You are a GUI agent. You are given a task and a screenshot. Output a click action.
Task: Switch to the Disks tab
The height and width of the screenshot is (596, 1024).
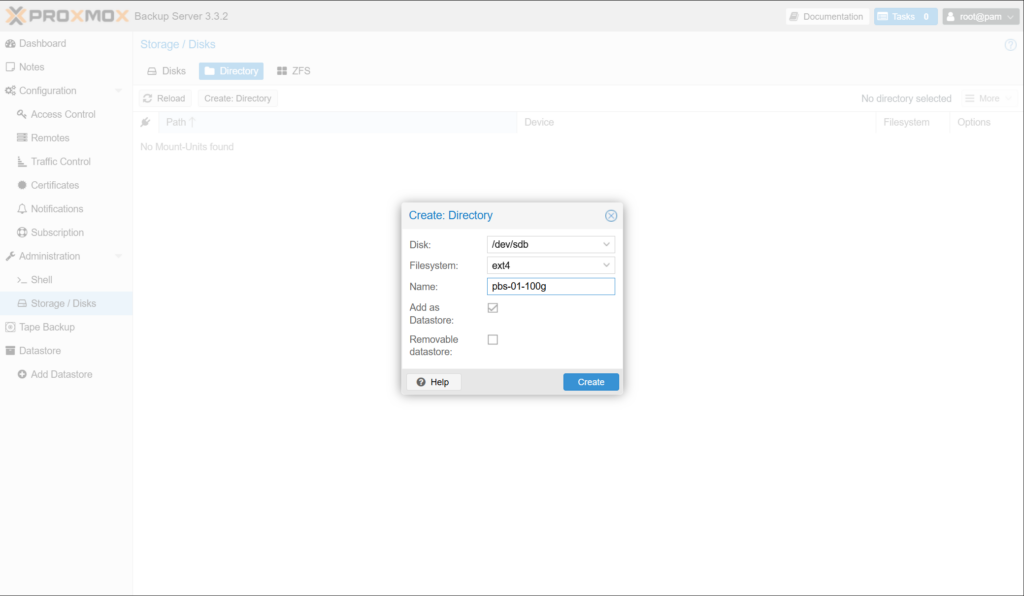point(166,71)
